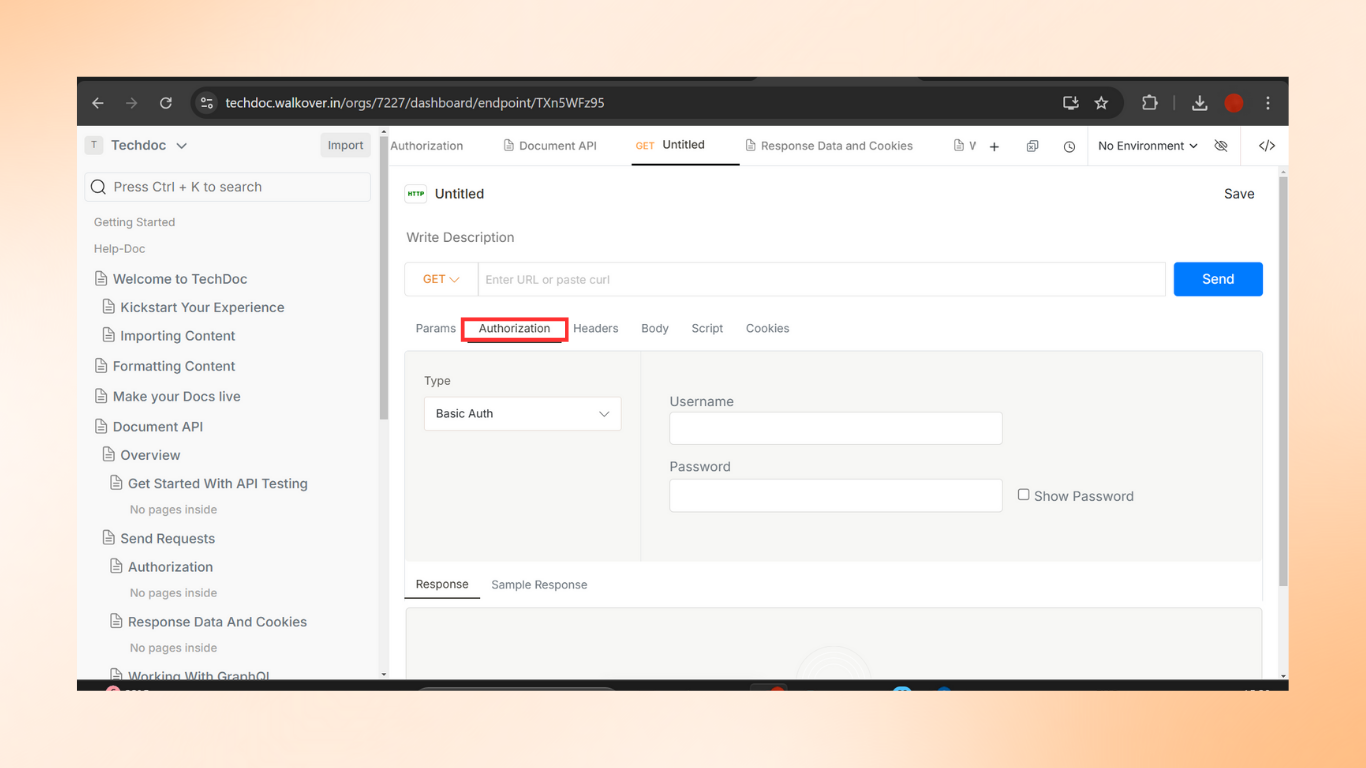Click the request URL input field

pos(821,279)
